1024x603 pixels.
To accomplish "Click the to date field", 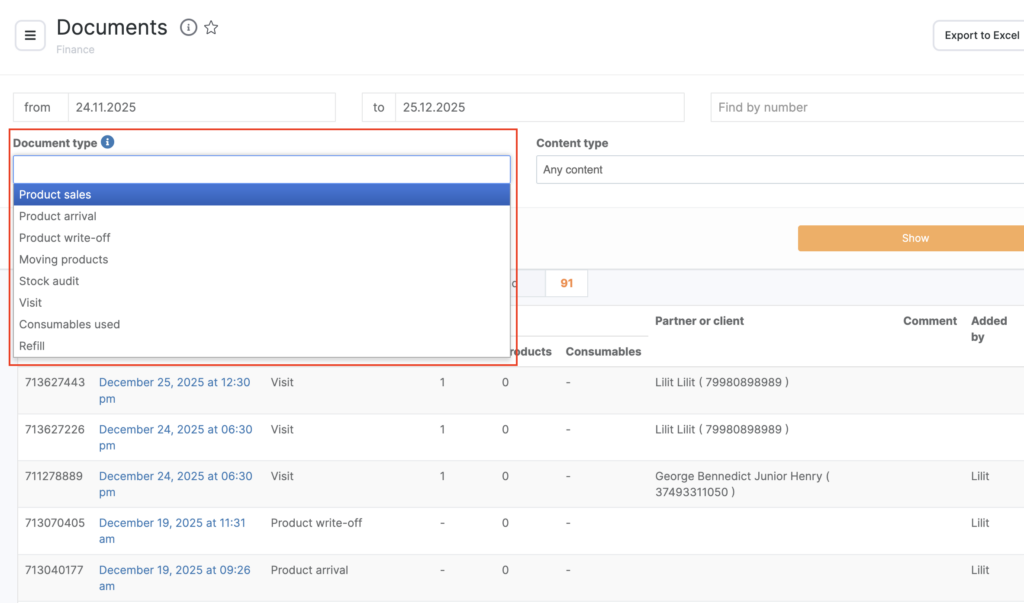I will pos(538,107).
